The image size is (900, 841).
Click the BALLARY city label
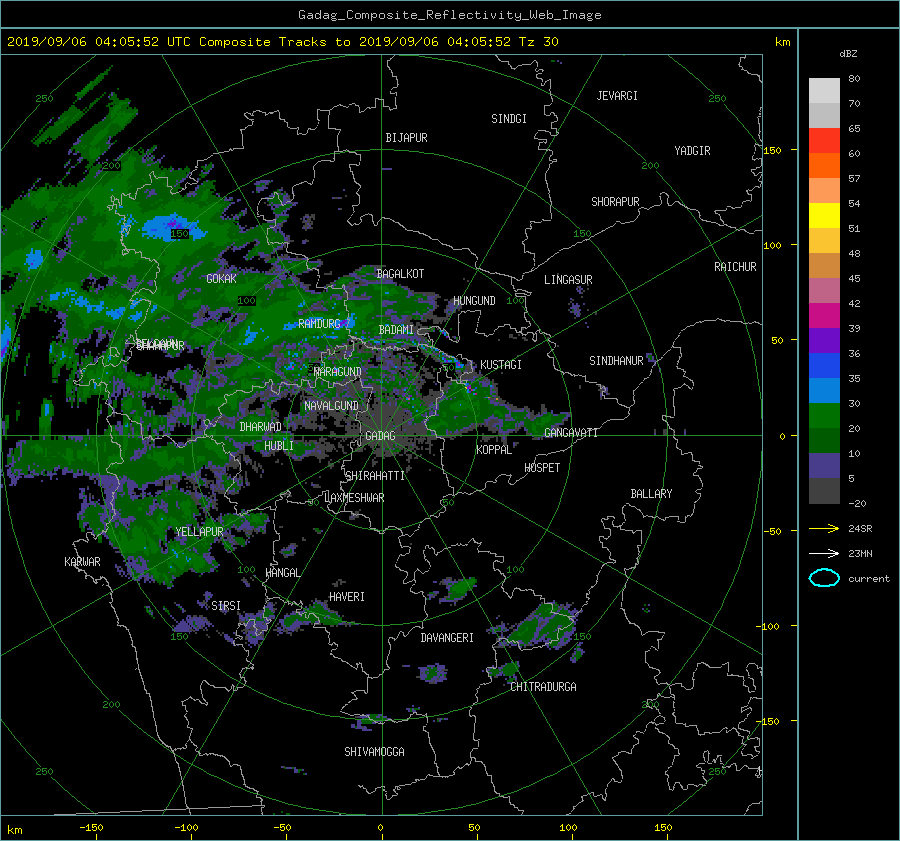(651, 494)
